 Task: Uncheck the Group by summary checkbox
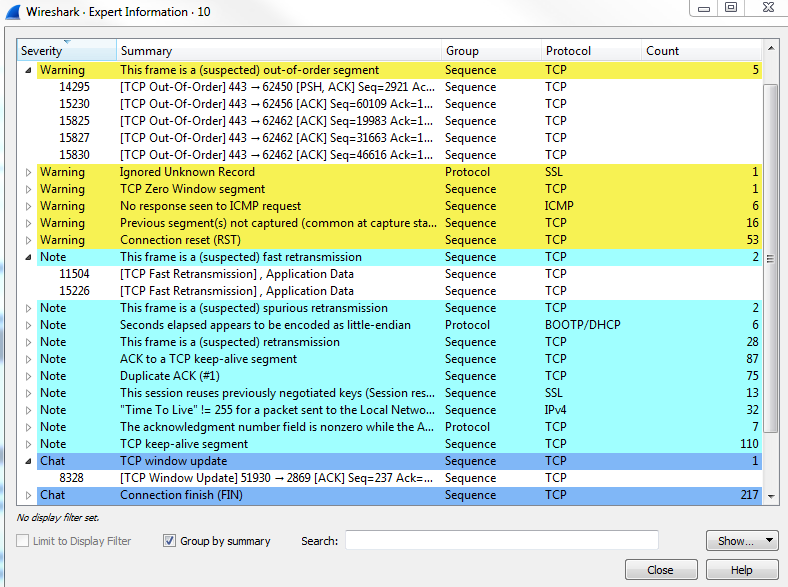pyautogui.click(x=169, y=541)
